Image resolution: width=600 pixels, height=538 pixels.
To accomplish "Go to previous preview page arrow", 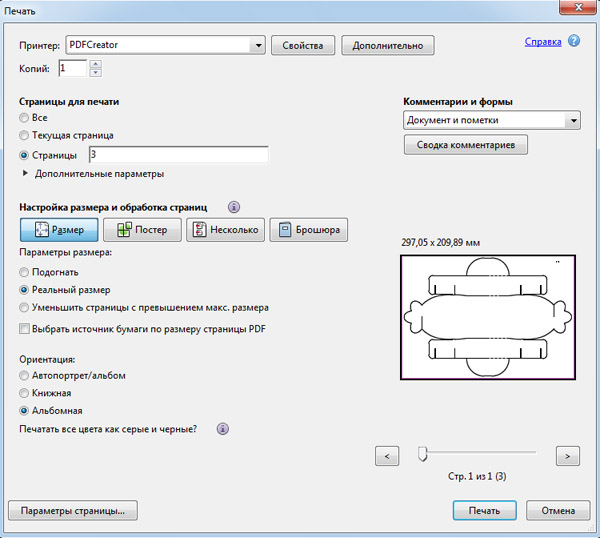I will [x=387, y=455].
